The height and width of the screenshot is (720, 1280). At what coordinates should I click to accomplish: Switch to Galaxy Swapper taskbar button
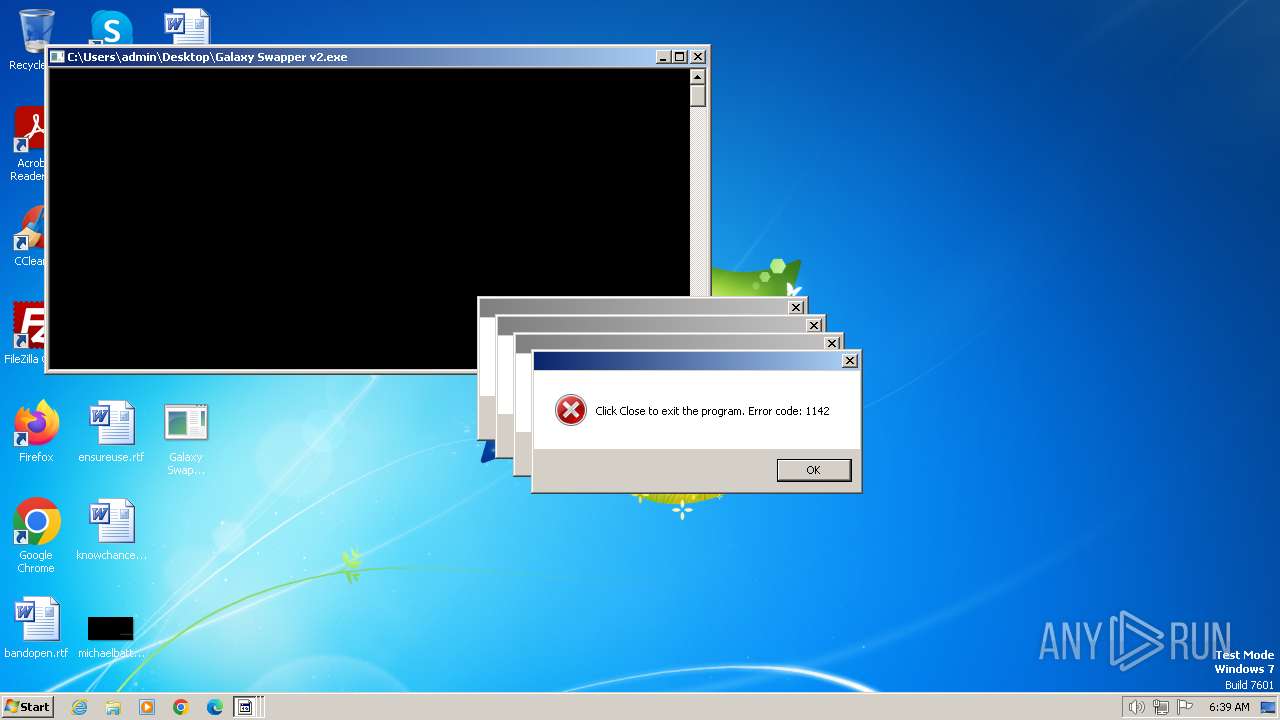click(245, 707)
